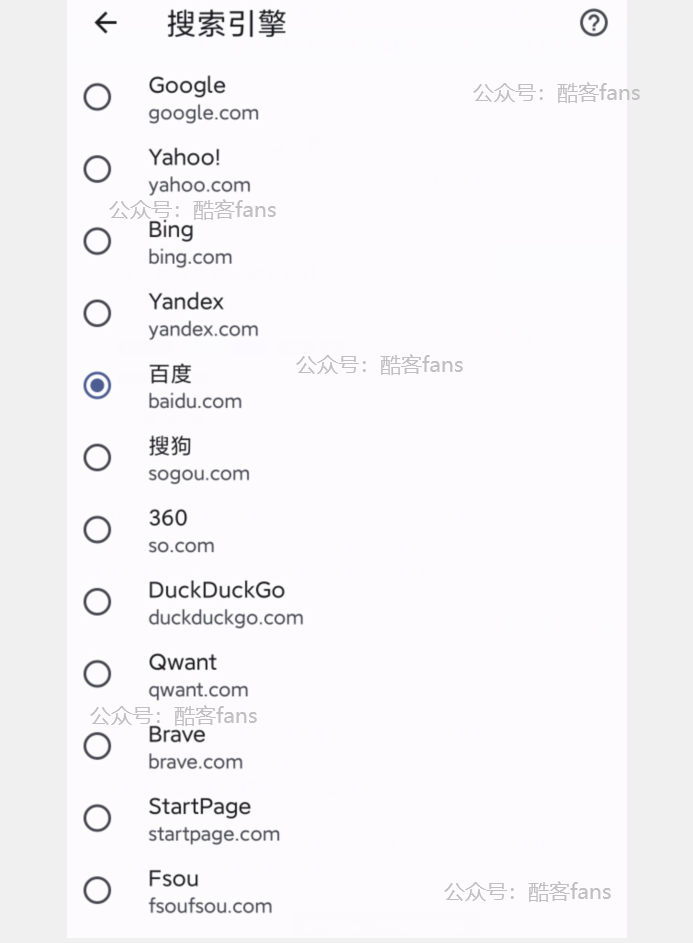The image size is (693, 943).
Task: Tap the baidu.com subtitle
Action: coord(195,401)
